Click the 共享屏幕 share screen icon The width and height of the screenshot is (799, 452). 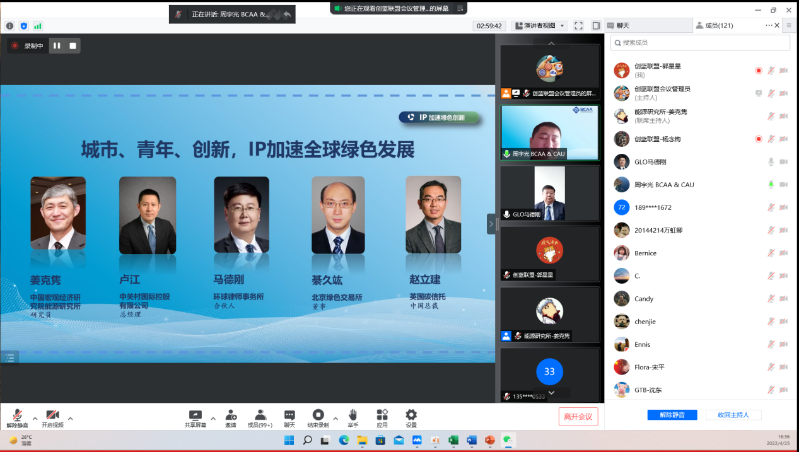pyautogui.click(x=195, y=414)
